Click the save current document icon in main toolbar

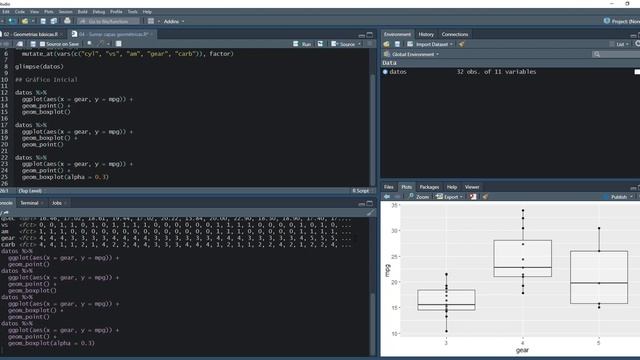click(x=43, y=21)
